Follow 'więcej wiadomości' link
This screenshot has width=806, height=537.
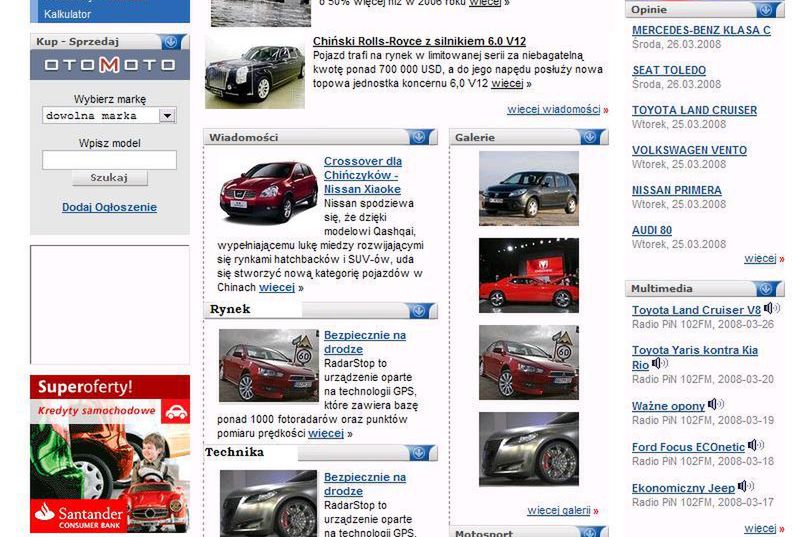554,109
